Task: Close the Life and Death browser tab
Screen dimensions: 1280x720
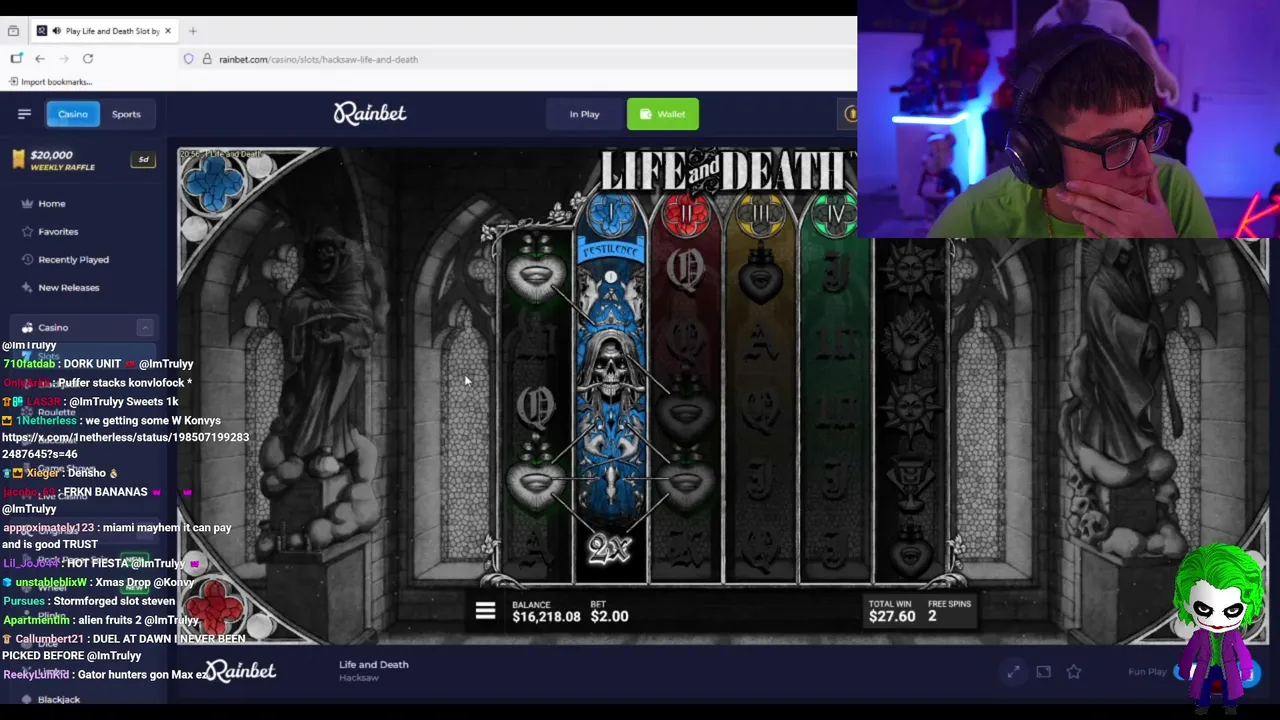Action: (x=168, y=31)
